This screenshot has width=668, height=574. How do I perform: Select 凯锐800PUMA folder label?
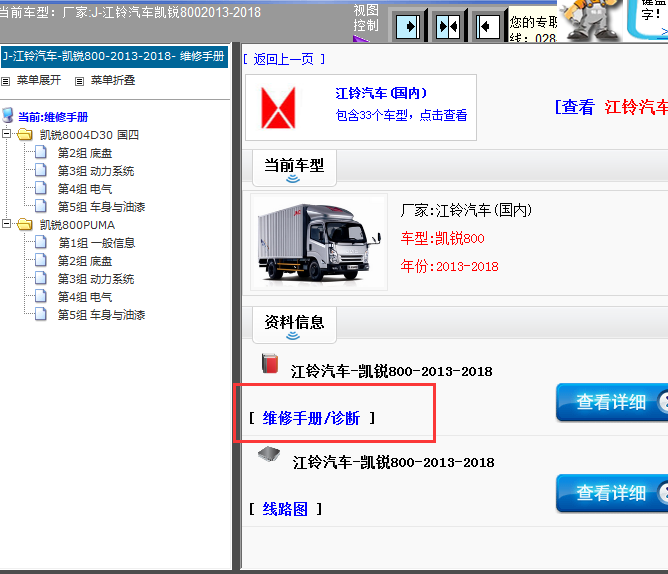point(77,225)
